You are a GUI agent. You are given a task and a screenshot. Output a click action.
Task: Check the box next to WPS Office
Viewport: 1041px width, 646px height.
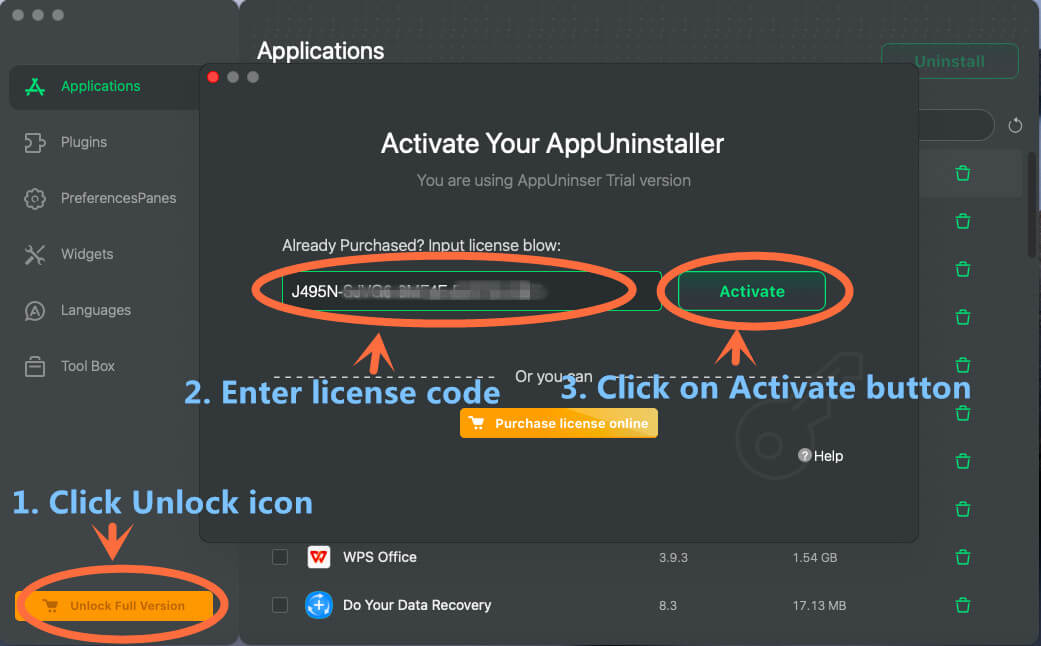[x=280, y=557]
